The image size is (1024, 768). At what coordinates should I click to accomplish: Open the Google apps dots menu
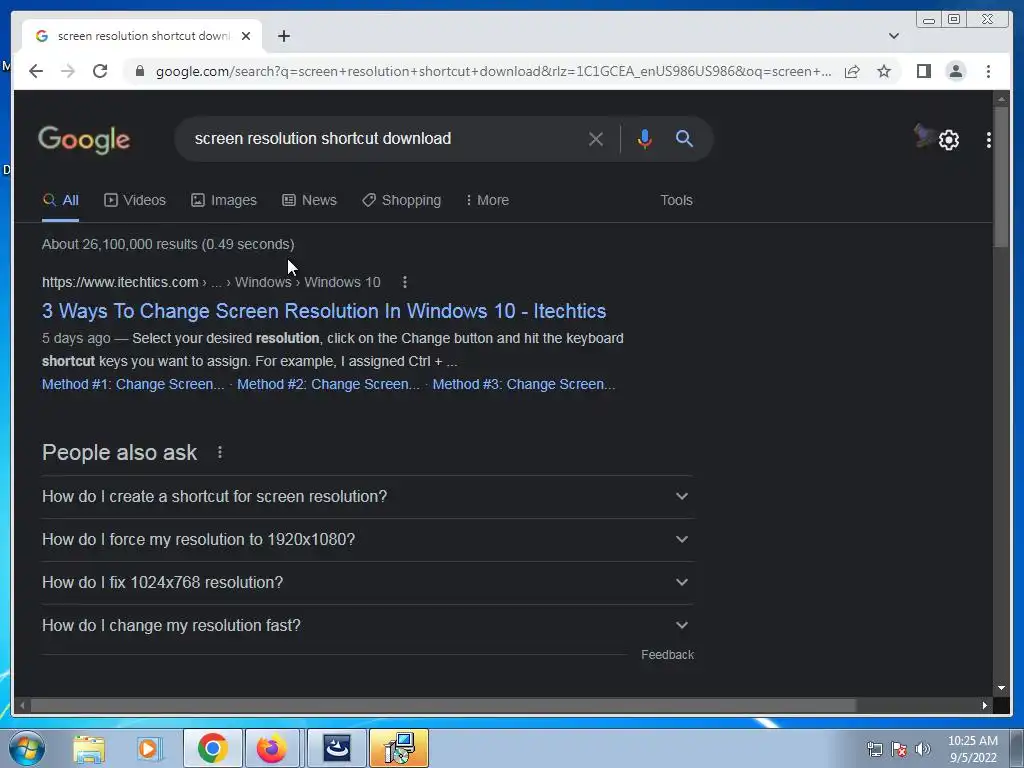coord(988,140)
